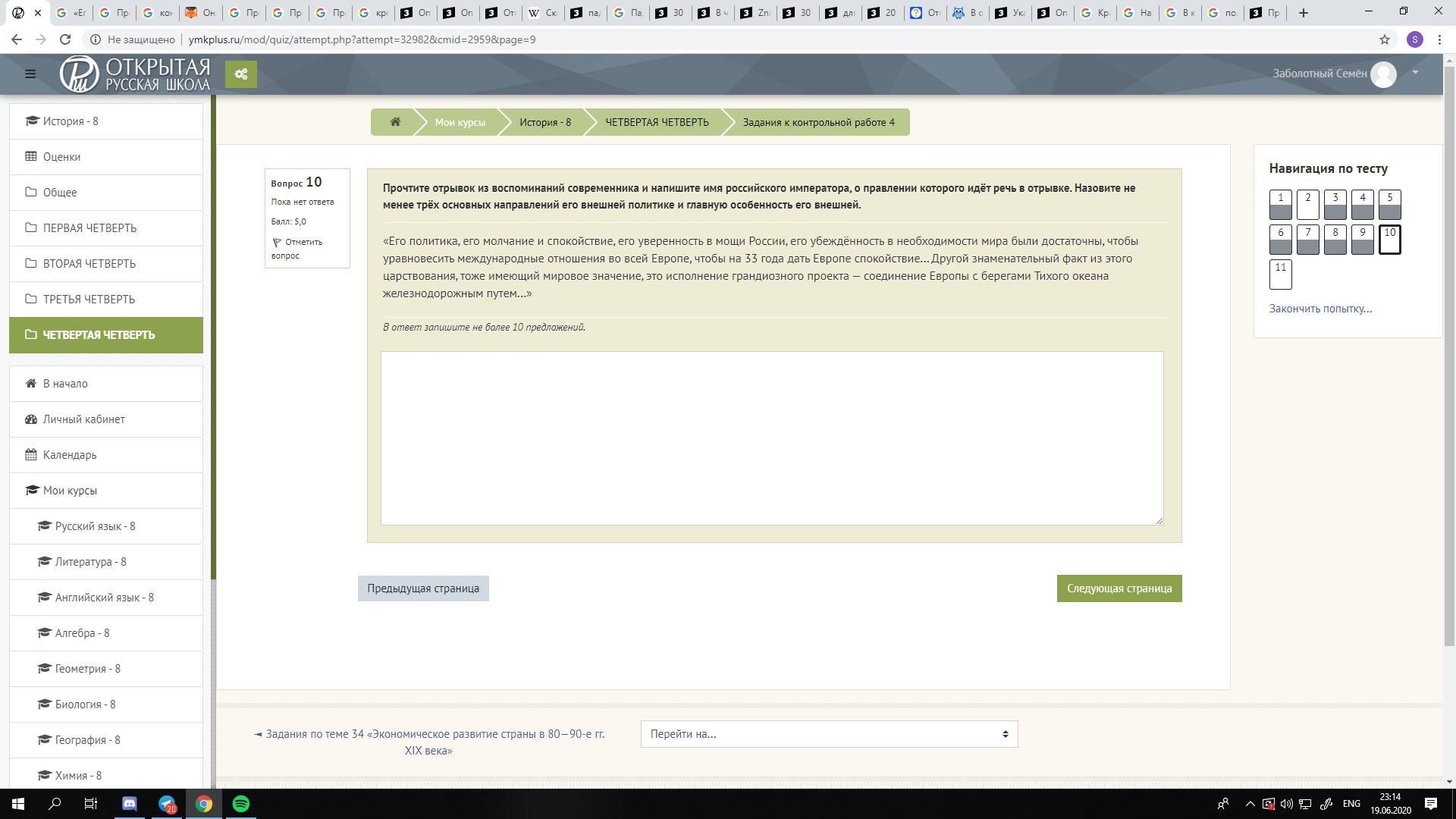
Task: Expand the "Мои курсы" sidebar item
Action: coord(70,491)
